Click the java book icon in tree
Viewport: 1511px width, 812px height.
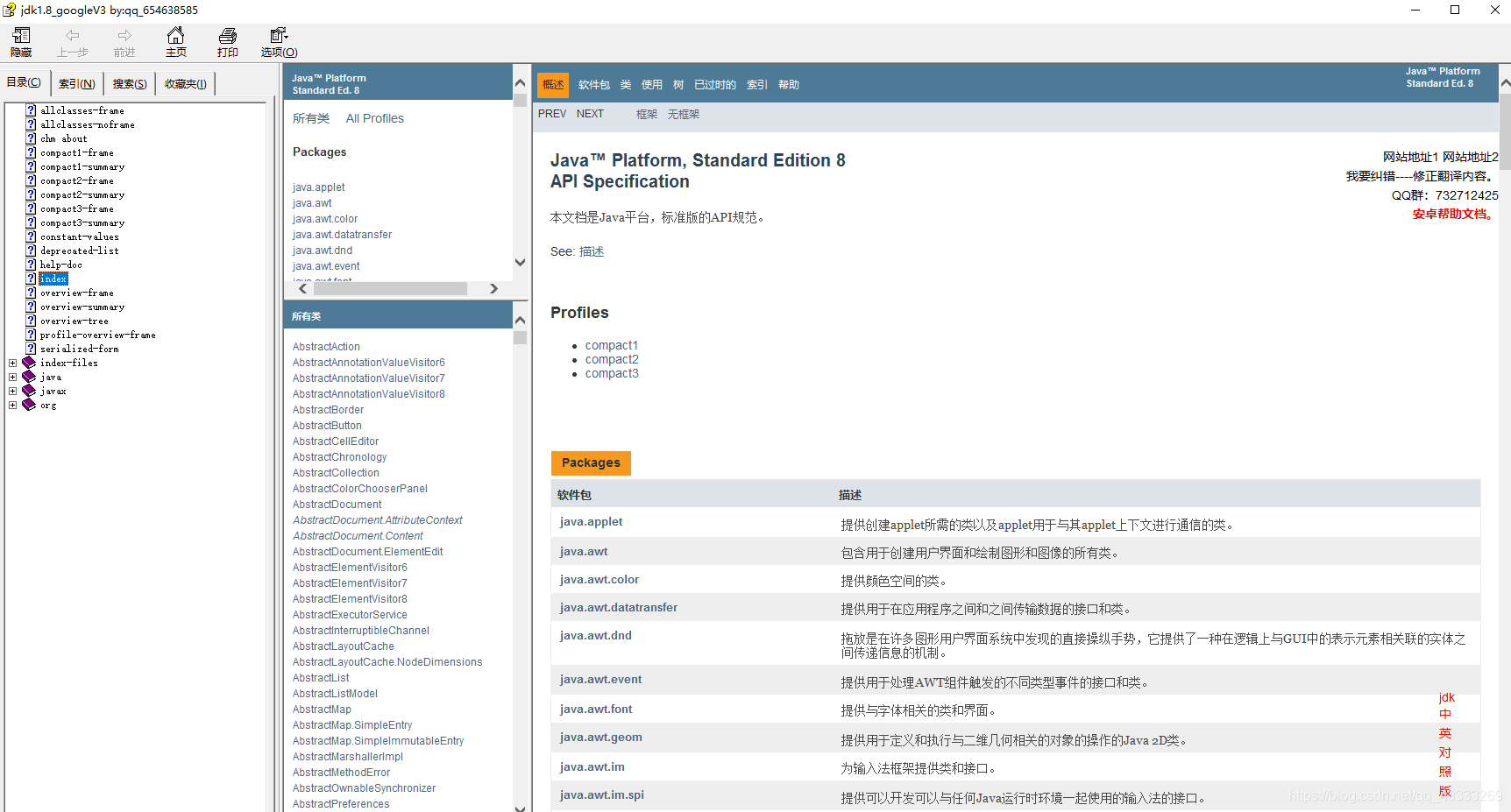click(29, 377)
